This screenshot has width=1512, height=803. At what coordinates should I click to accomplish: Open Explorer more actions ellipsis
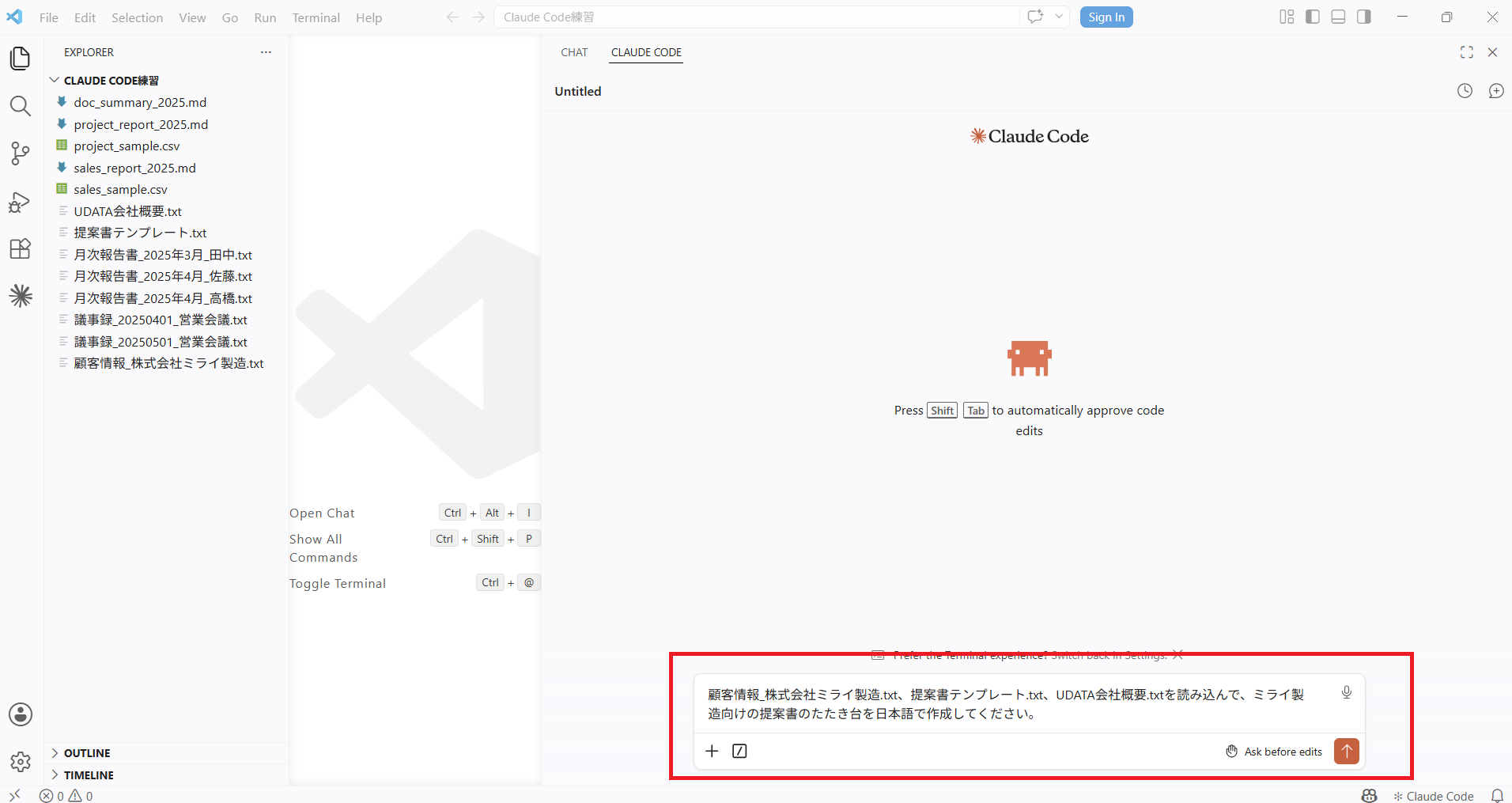coord(266,52)
